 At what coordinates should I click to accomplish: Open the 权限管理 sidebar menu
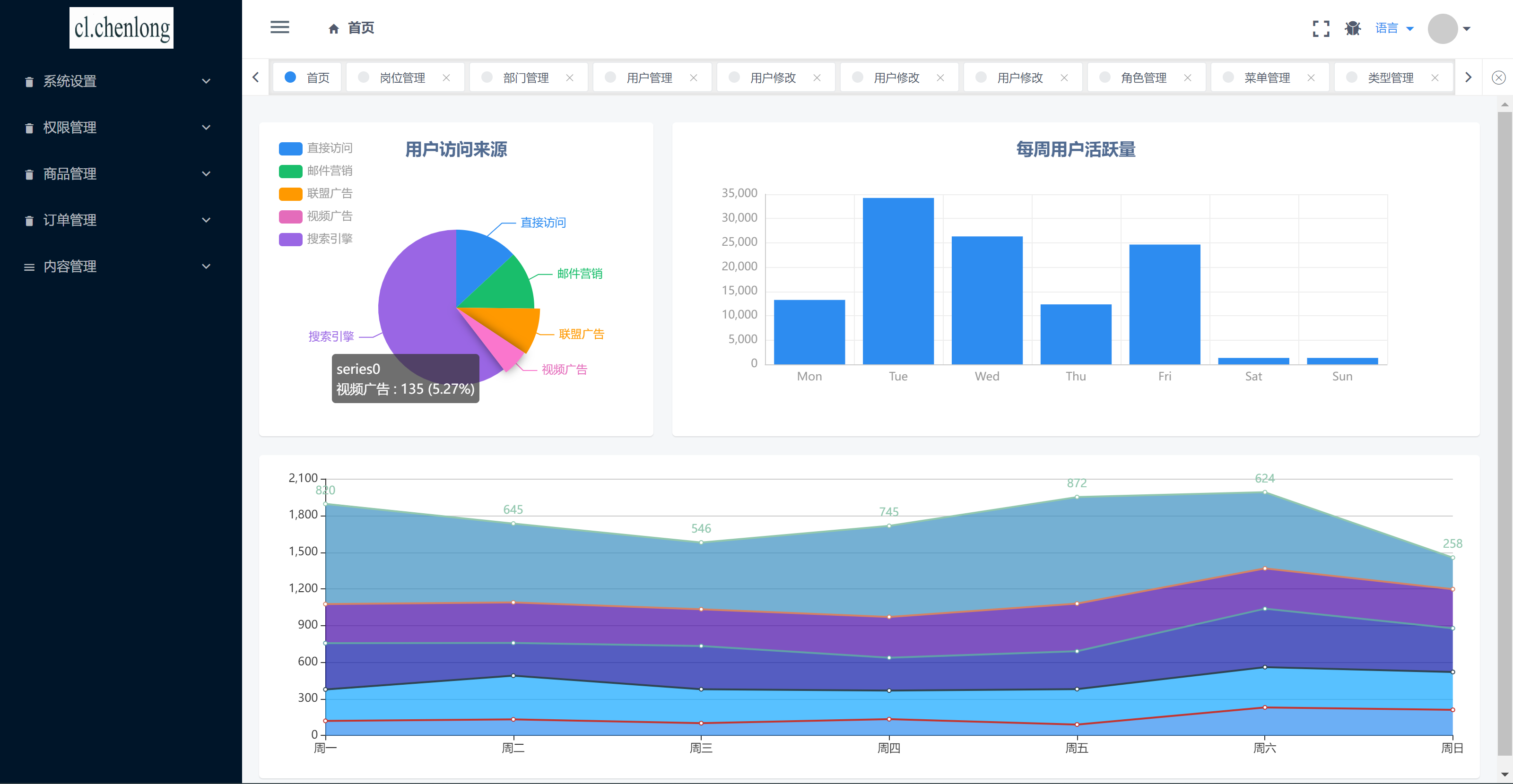[121, 128]
